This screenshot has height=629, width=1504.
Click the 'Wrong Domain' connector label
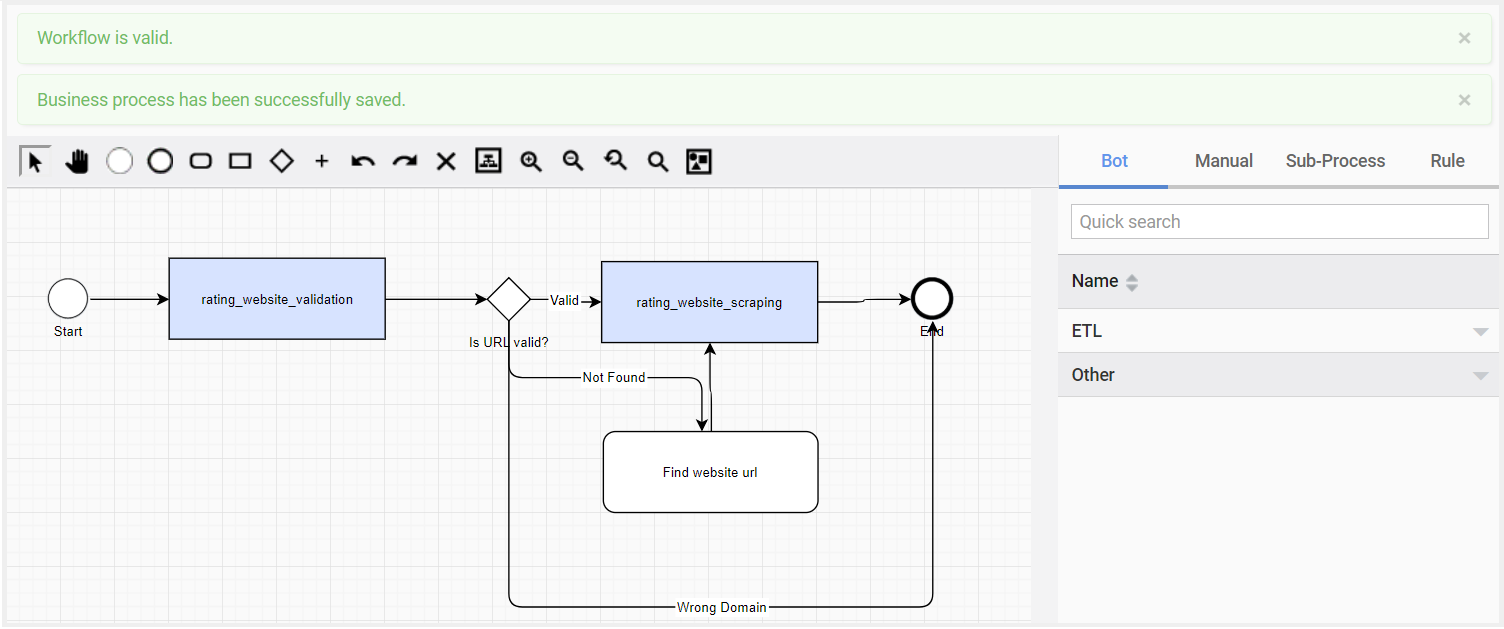(722, 607)
